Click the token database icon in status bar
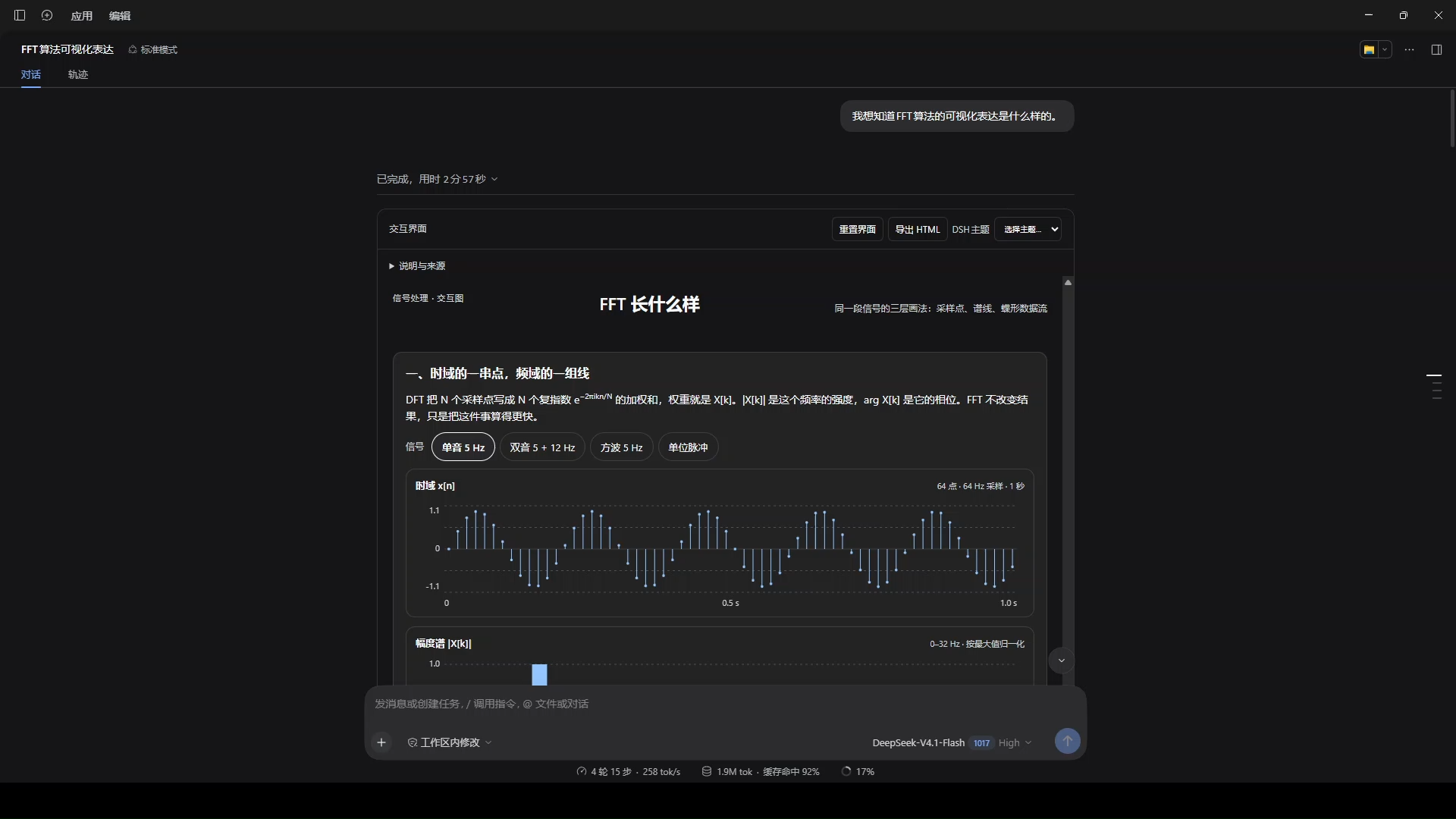Screen dimensions: 1456x819 706,771
